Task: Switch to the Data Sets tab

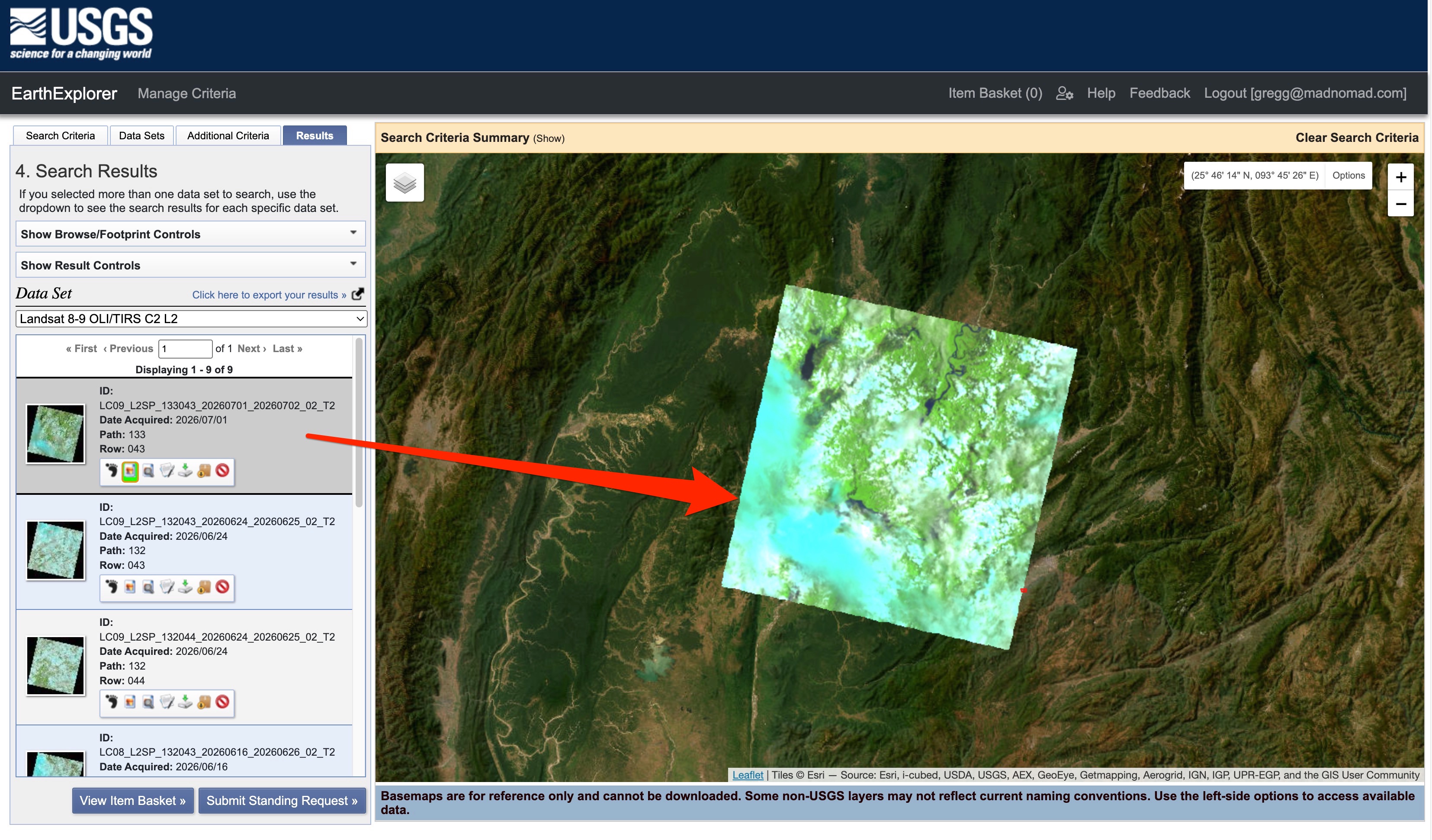Action: click(141, 136)
